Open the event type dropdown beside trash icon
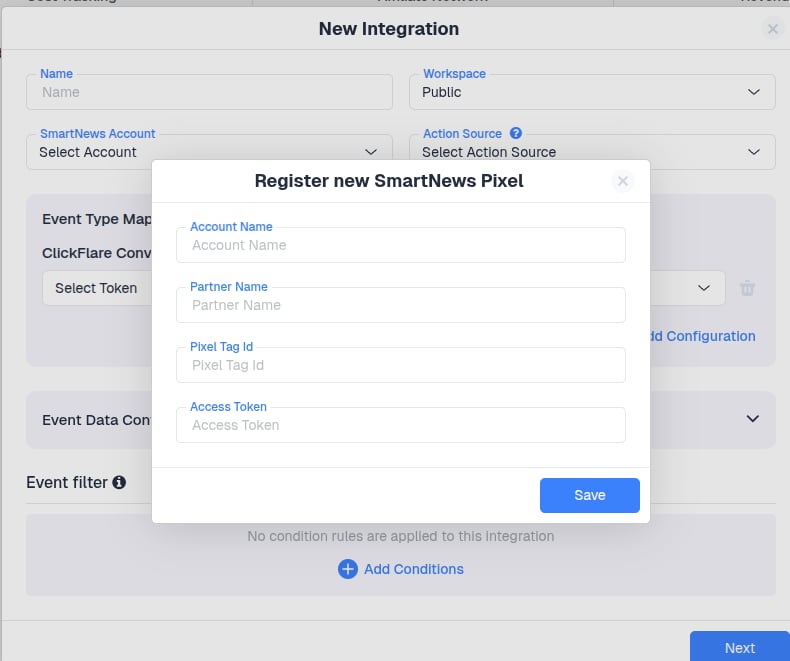 (x=688, y=288)
